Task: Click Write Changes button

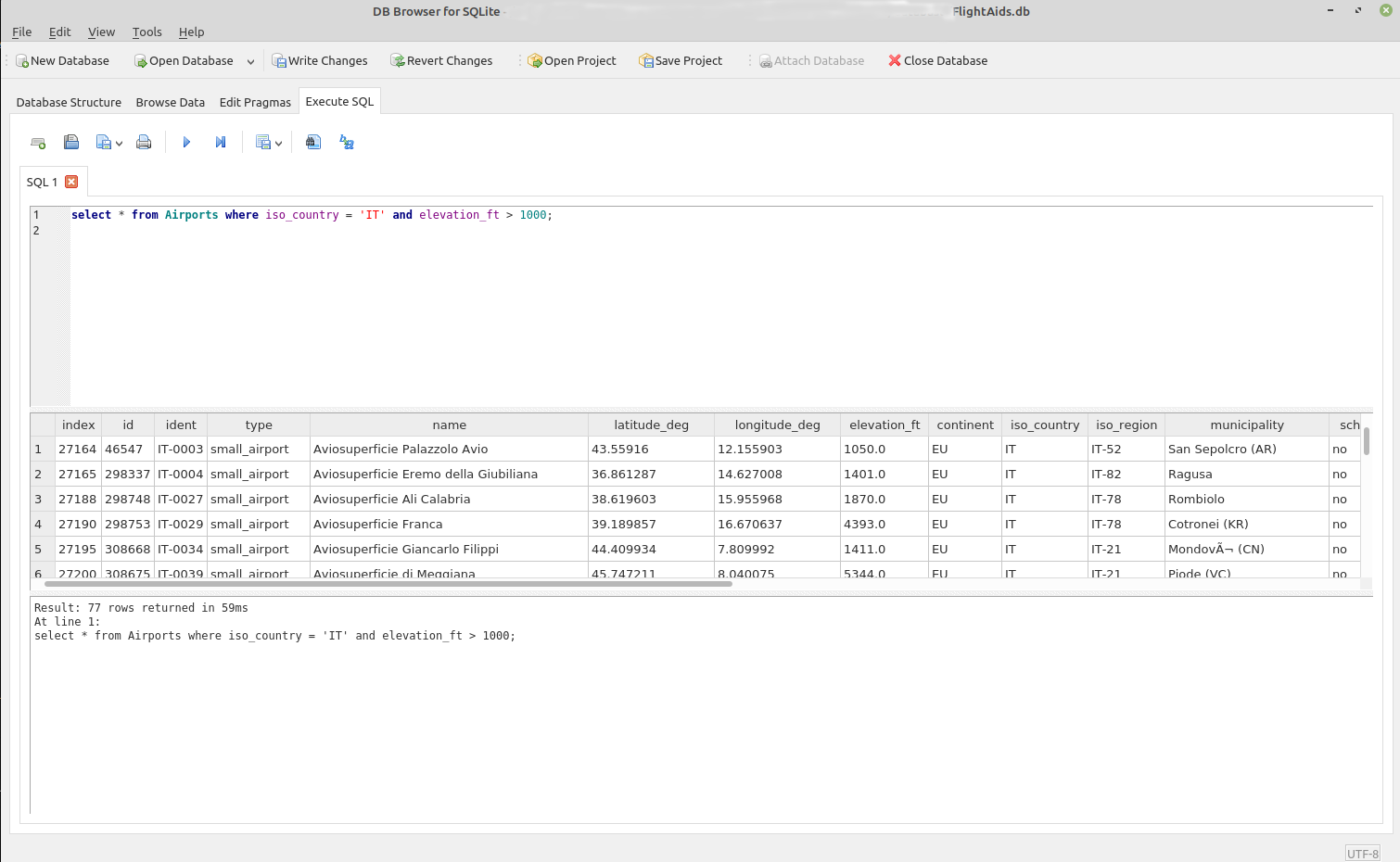Action: 320,61
